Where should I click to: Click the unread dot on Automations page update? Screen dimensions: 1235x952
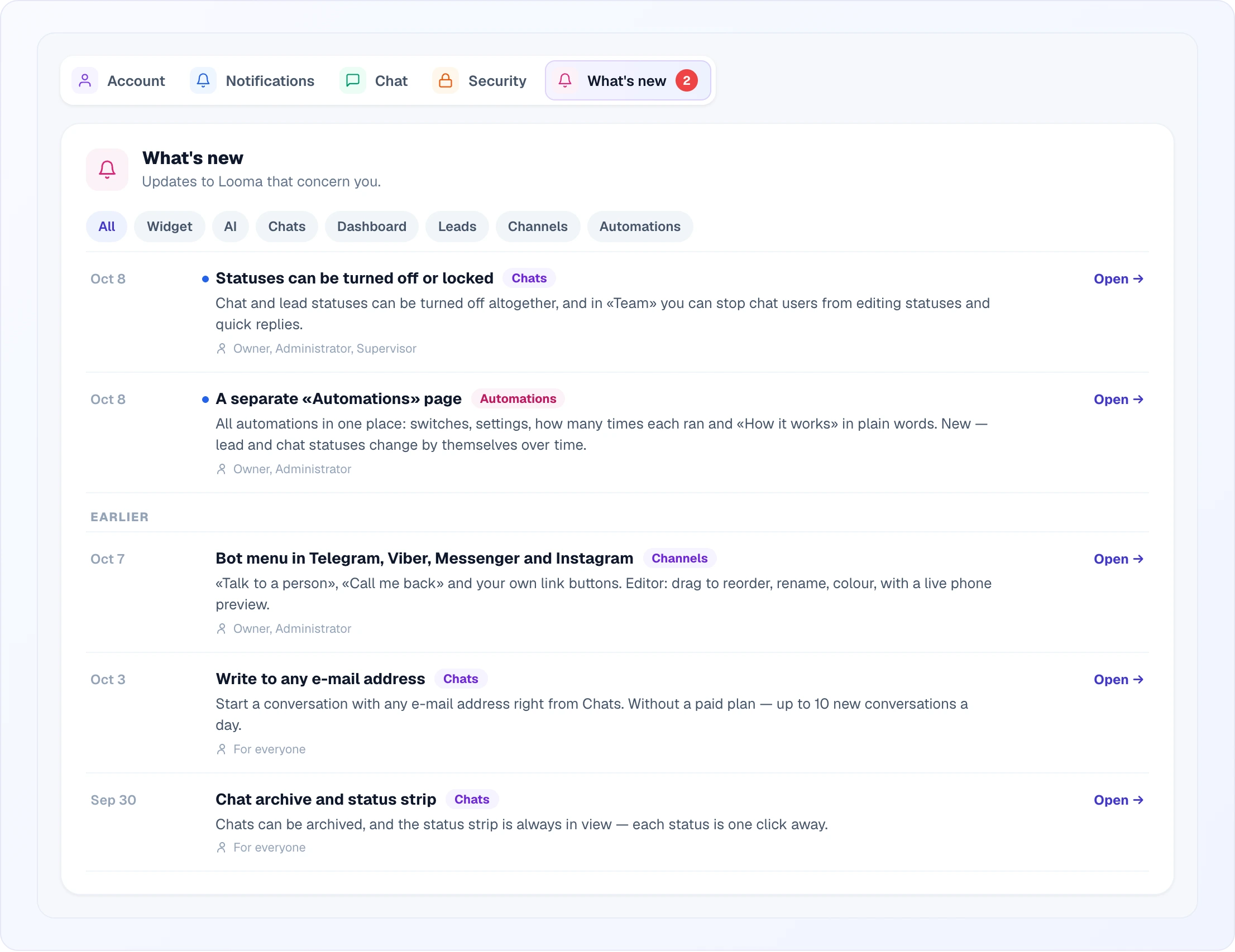coord(205,400)
